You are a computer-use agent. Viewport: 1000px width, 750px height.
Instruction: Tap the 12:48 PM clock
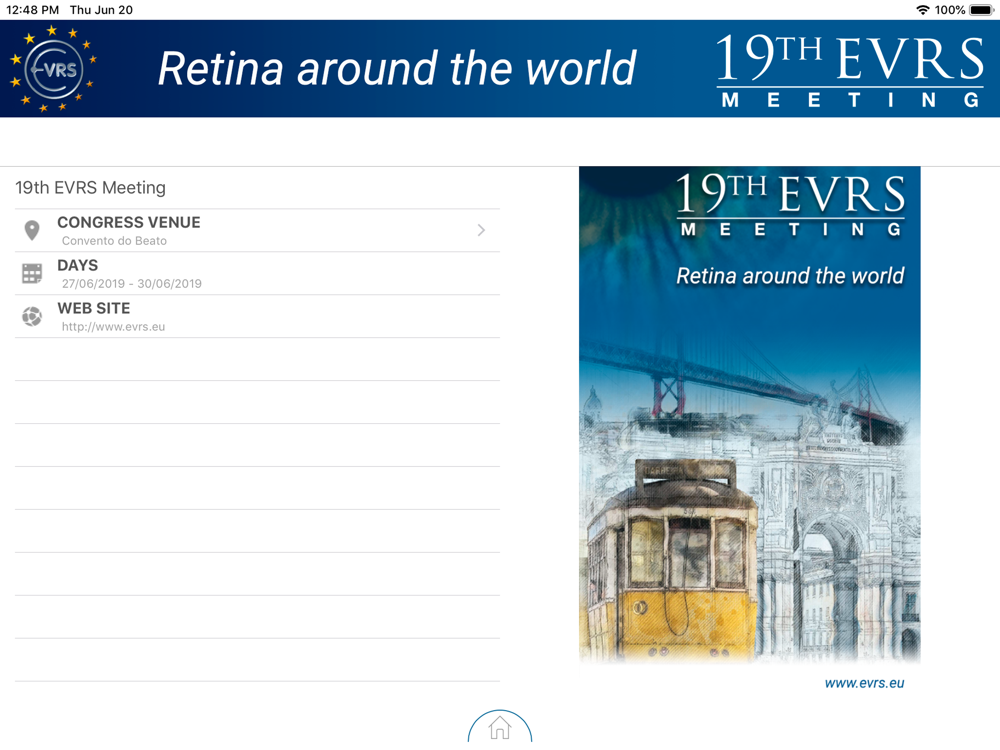(x=33, y=10)
